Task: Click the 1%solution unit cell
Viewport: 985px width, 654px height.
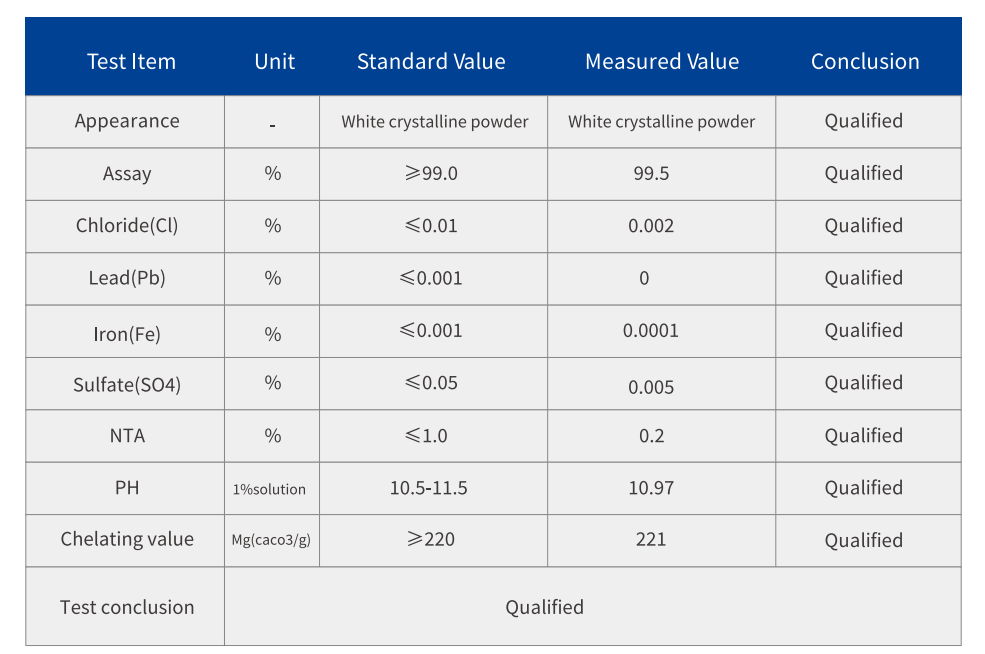Action: (x=269, y=489)
